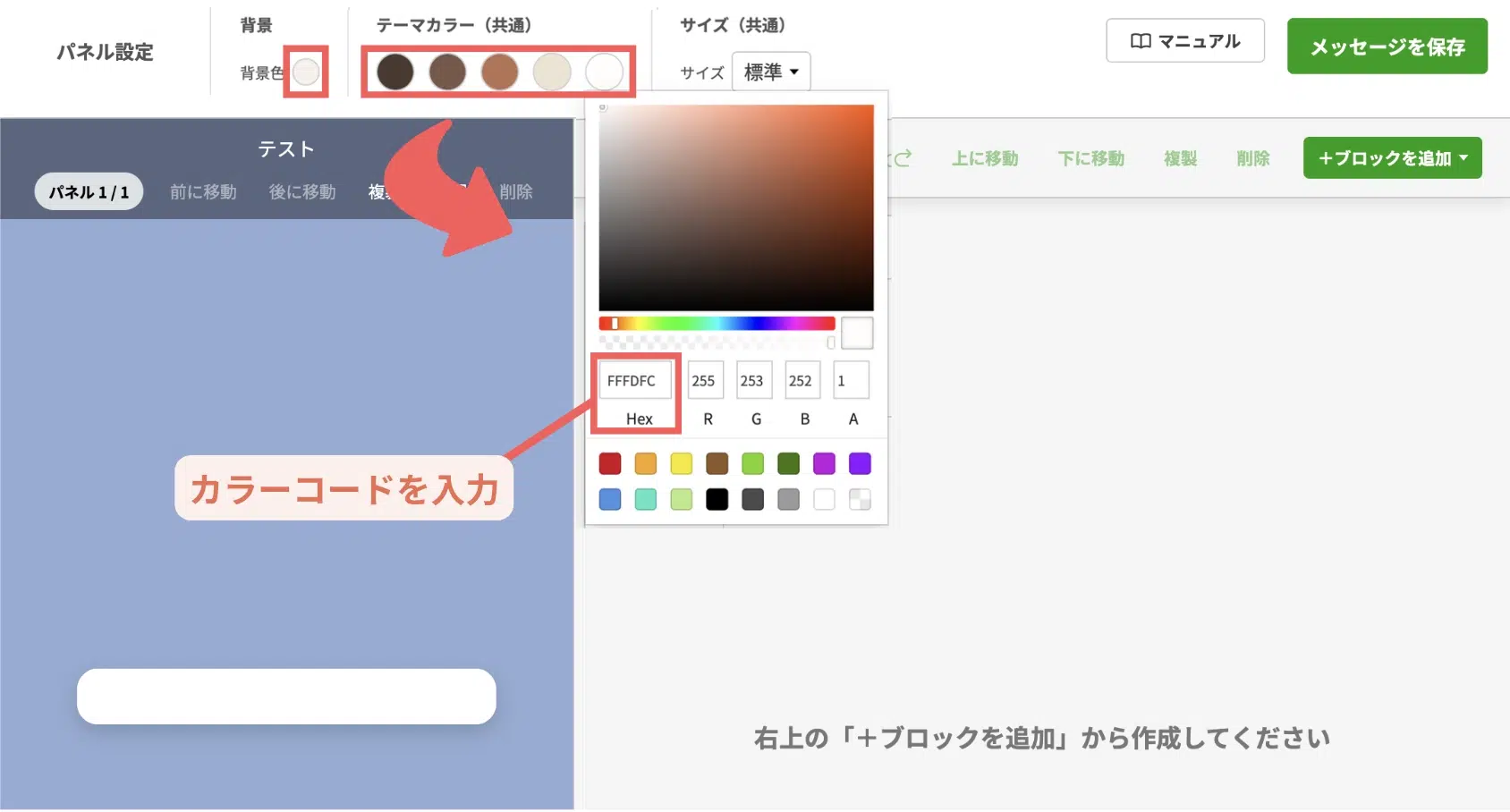Image resolution: width=1510 pixels, height=812 pixels.
Task: Click the redo arrow icon
Action: pos(902,158)
